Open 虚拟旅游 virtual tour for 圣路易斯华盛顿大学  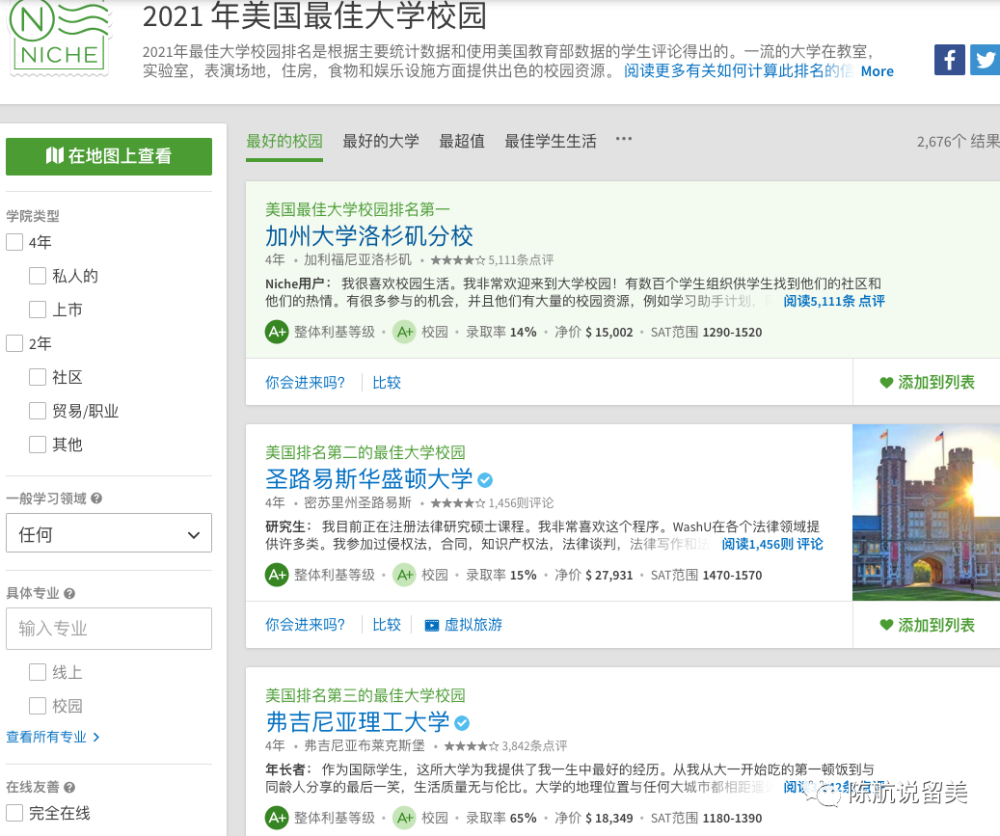coord(464,625)
